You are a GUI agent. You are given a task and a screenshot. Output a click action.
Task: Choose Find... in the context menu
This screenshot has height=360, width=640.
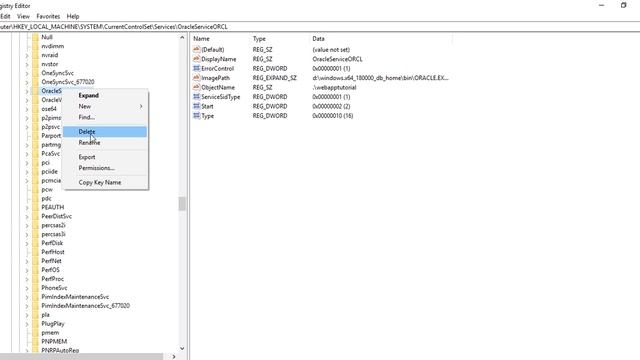(105, 117)
